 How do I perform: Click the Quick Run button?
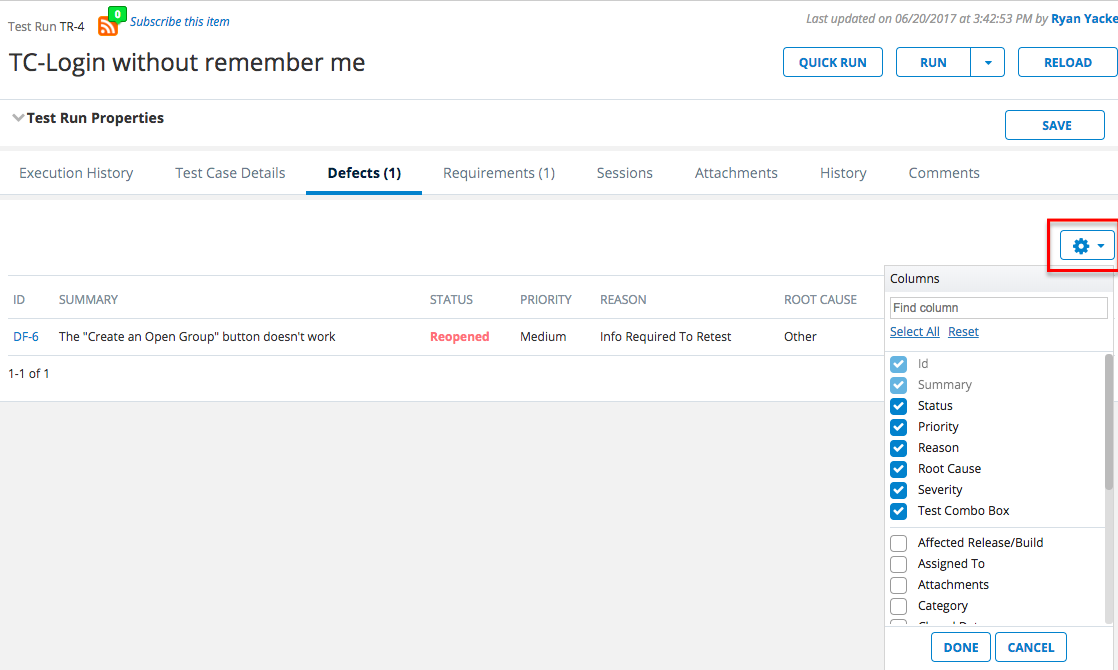click(832, 62)
